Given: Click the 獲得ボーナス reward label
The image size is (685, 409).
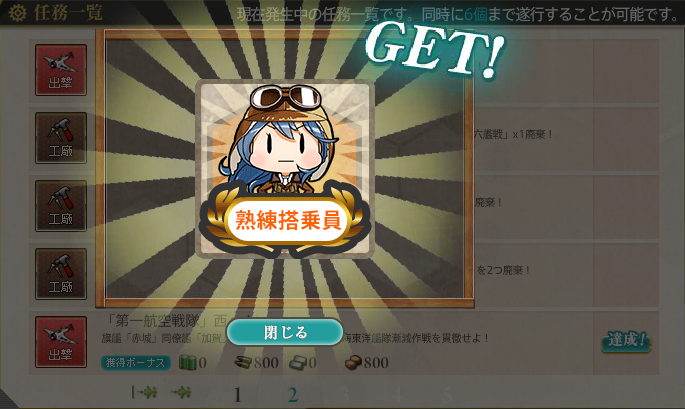Looking at the screenshot, I should click(x=135, y=362).
